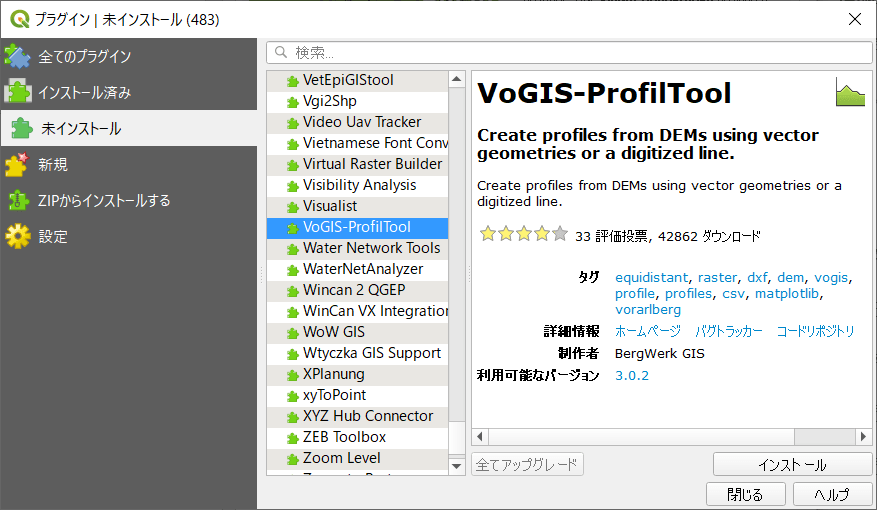Click details pane scroll right arrow
Image resolution: width=877 pixels, height=510 pixels.
pos(863,437)
